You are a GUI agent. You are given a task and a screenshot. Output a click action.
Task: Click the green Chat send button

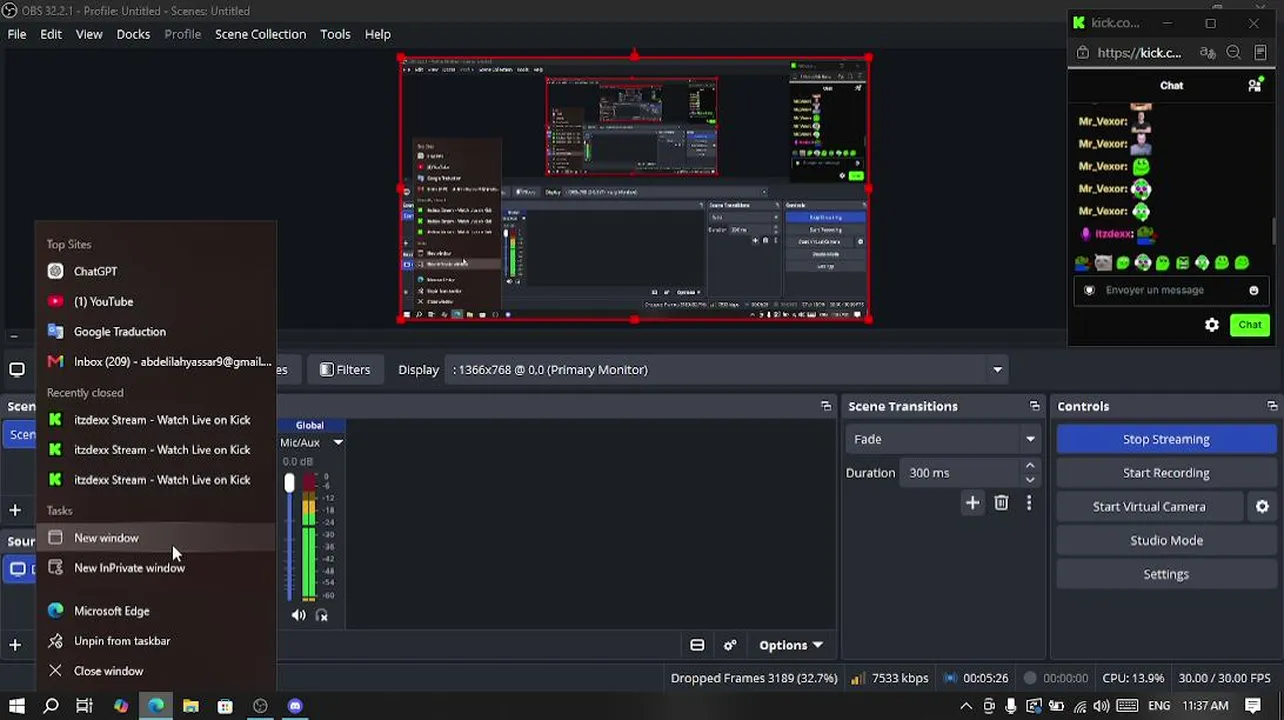[x=1250, y=325]
